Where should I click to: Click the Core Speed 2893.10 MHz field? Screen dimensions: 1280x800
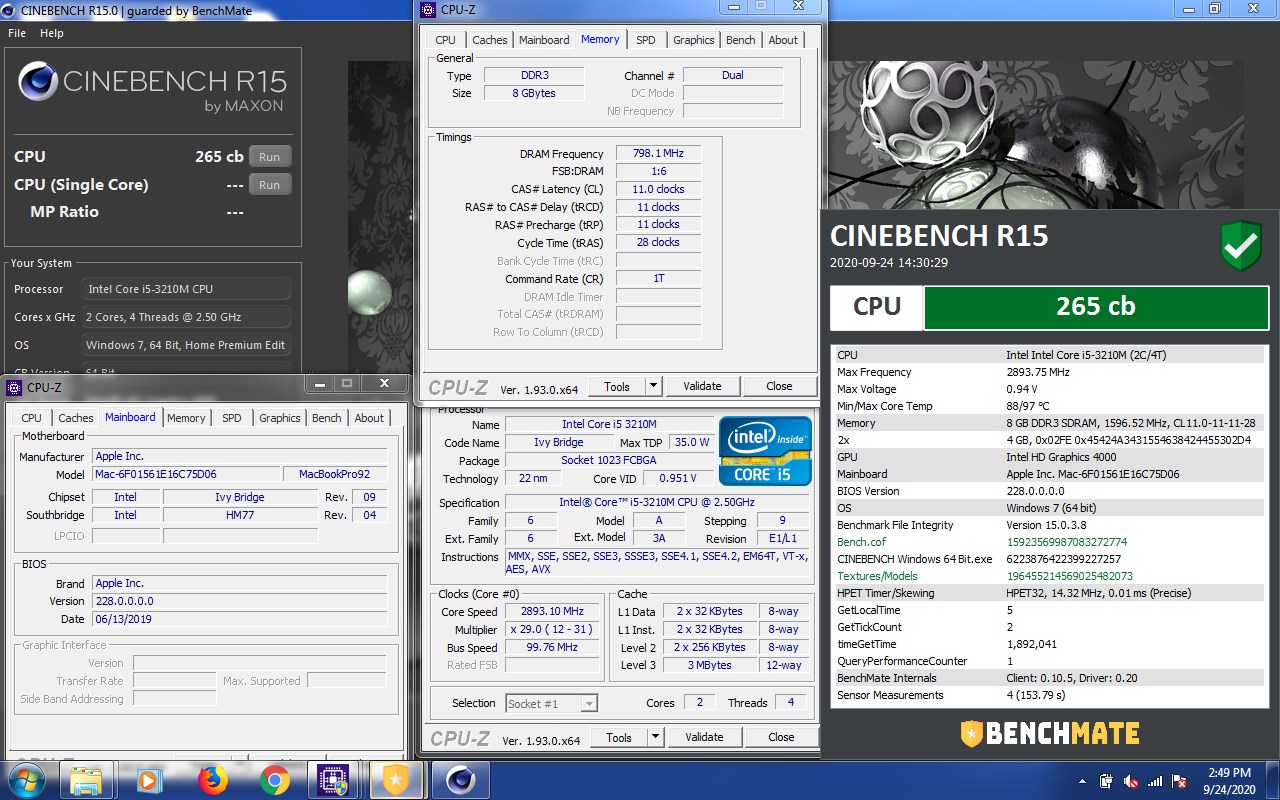[x=552, y=611]
